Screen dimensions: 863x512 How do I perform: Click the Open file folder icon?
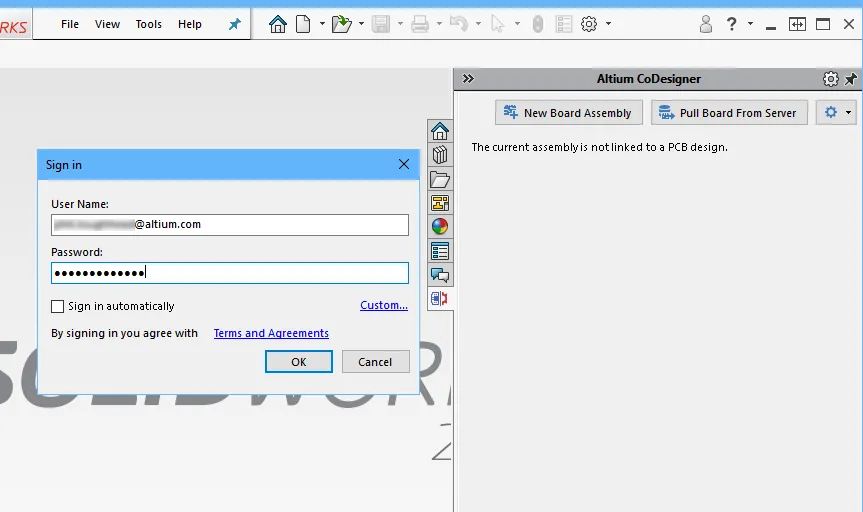click(x=342, y=24)
